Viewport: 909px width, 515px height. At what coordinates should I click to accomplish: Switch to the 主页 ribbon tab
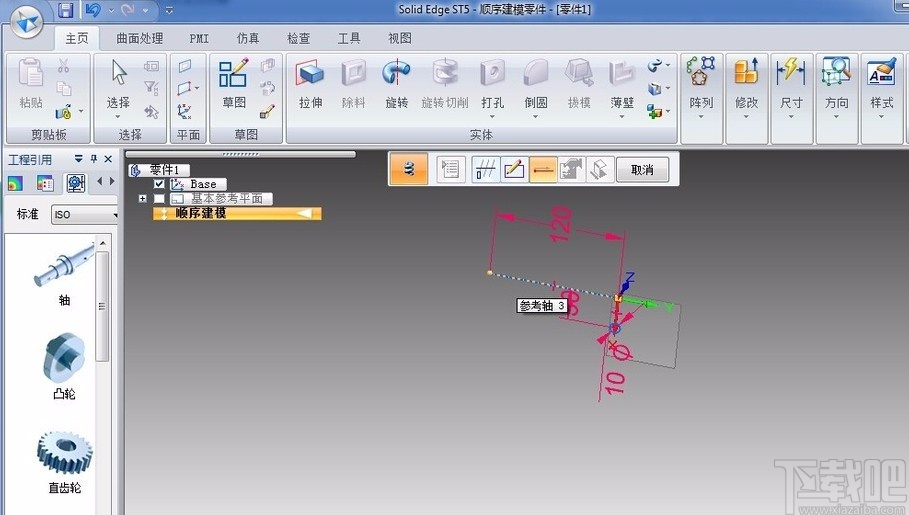coord(77,38)
